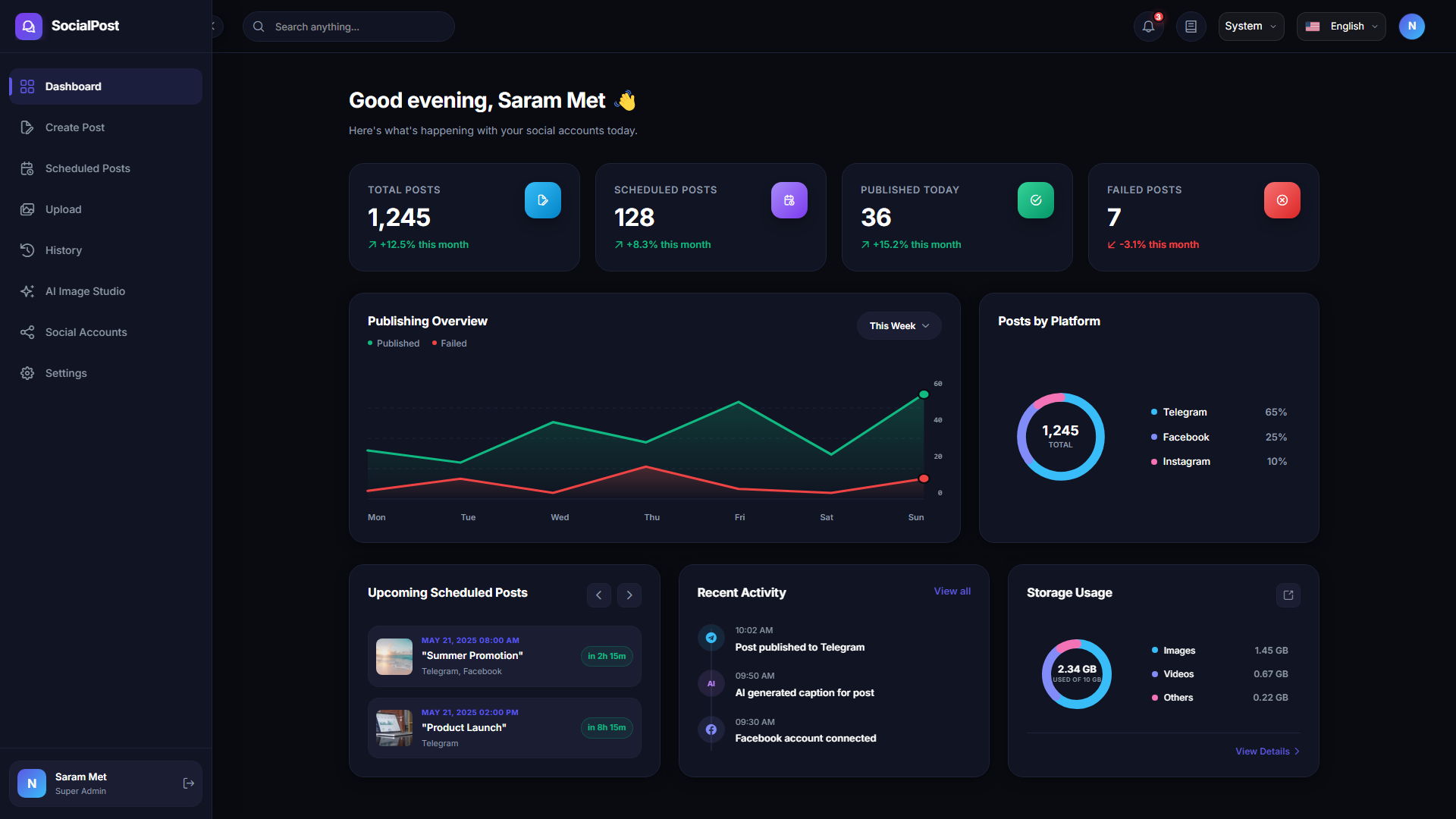
Task: Toggle the Failed series in chart legend
Action: pyautogui.click(x=450, y=344)
